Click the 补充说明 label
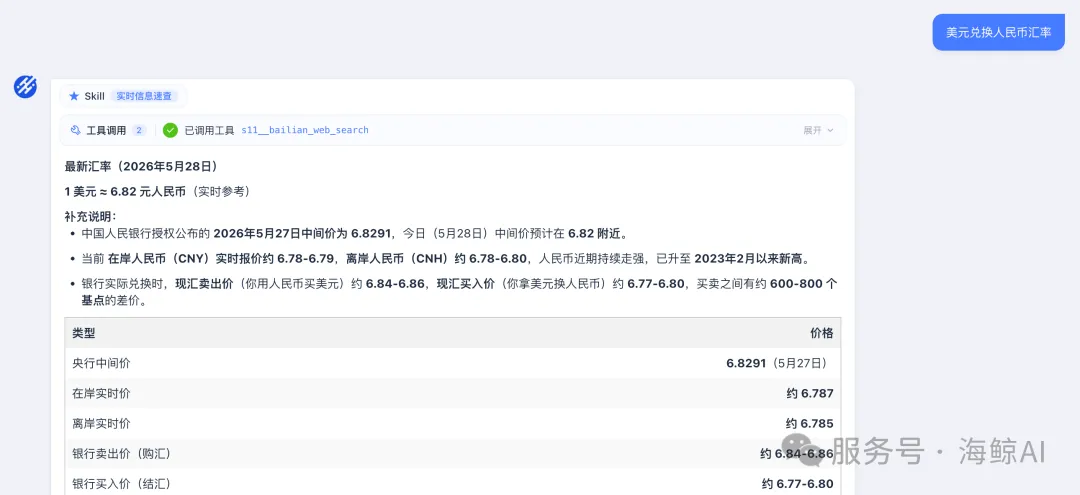The width and height of the screenshot is (1080, 495). (91, 216)
